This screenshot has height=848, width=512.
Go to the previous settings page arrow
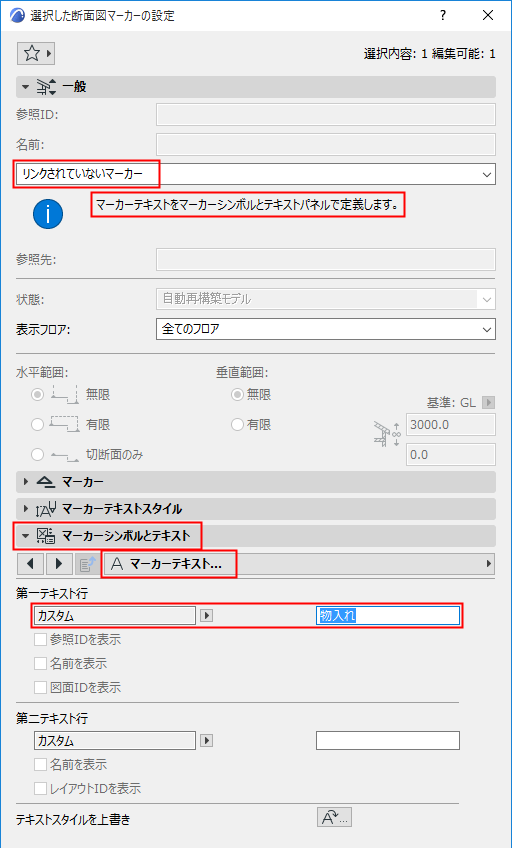[30, 564]
